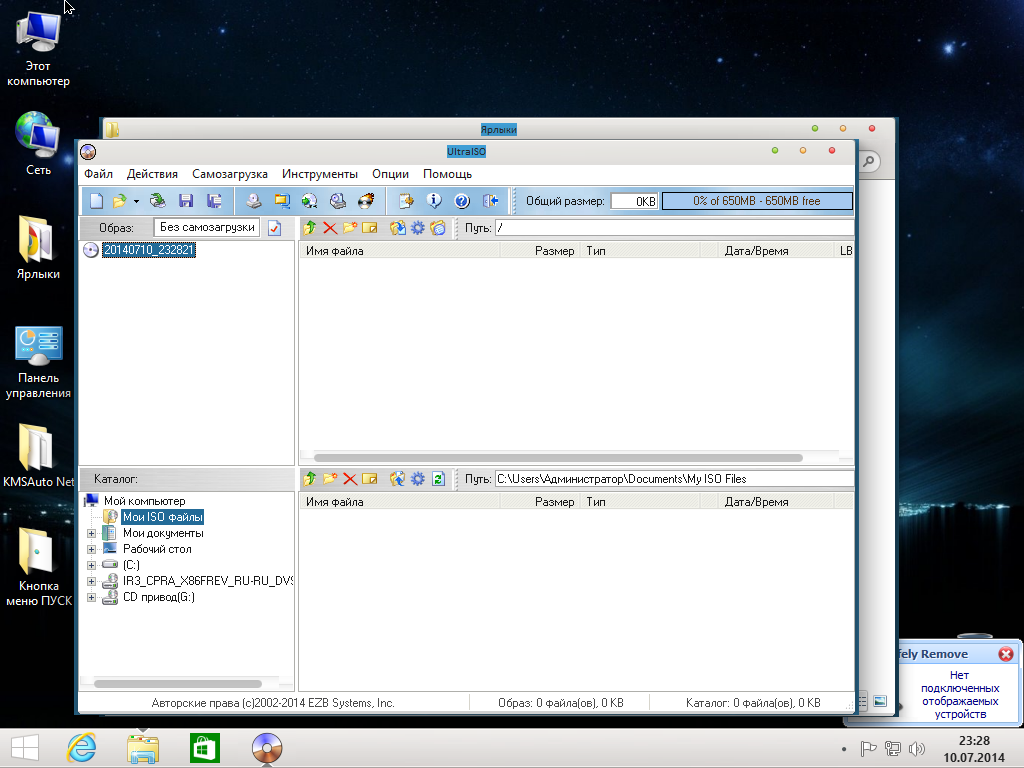Click the red Delete X in the catalog pane toolbar
The height and width of the screenshot is (768, 1024).
tap(350, 479)
